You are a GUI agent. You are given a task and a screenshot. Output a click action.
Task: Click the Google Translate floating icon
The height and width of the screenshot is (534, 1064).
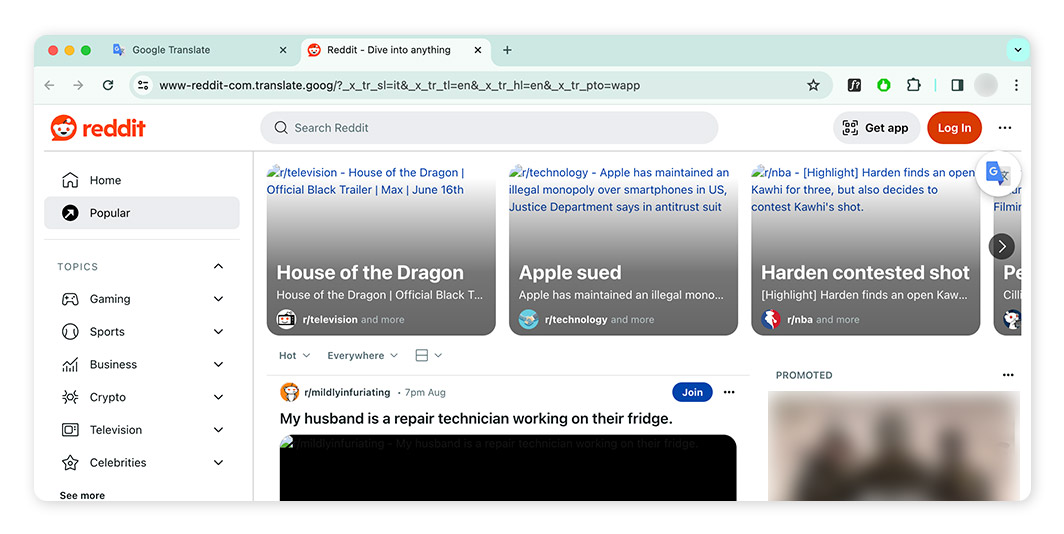(997, 173)
